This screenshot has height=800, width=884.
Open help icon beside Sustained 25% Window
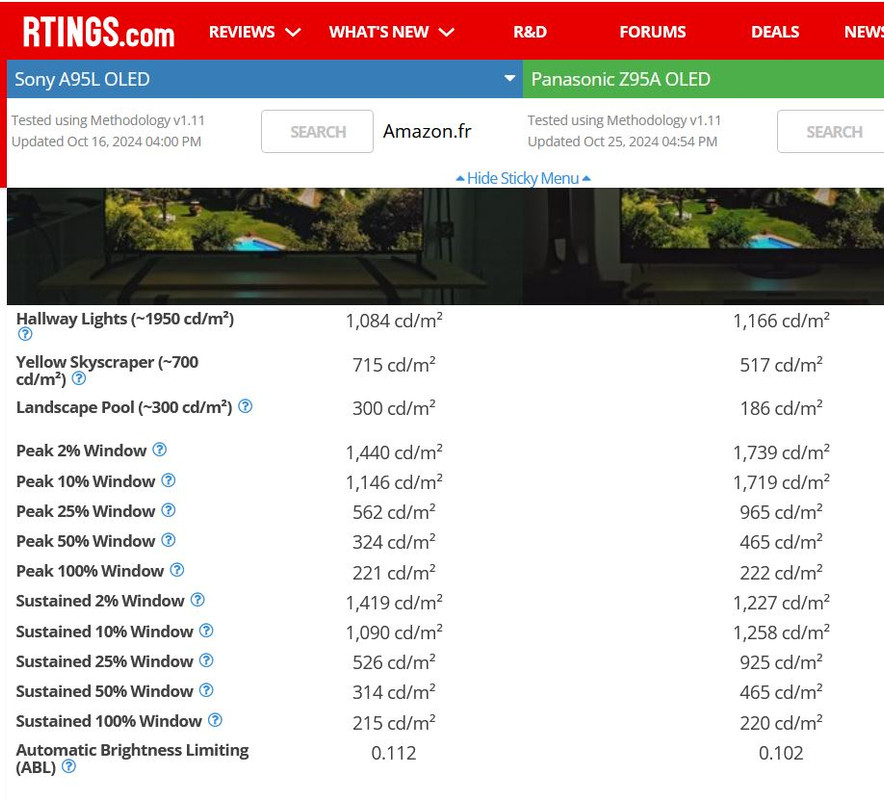click(x=206, y=660)
